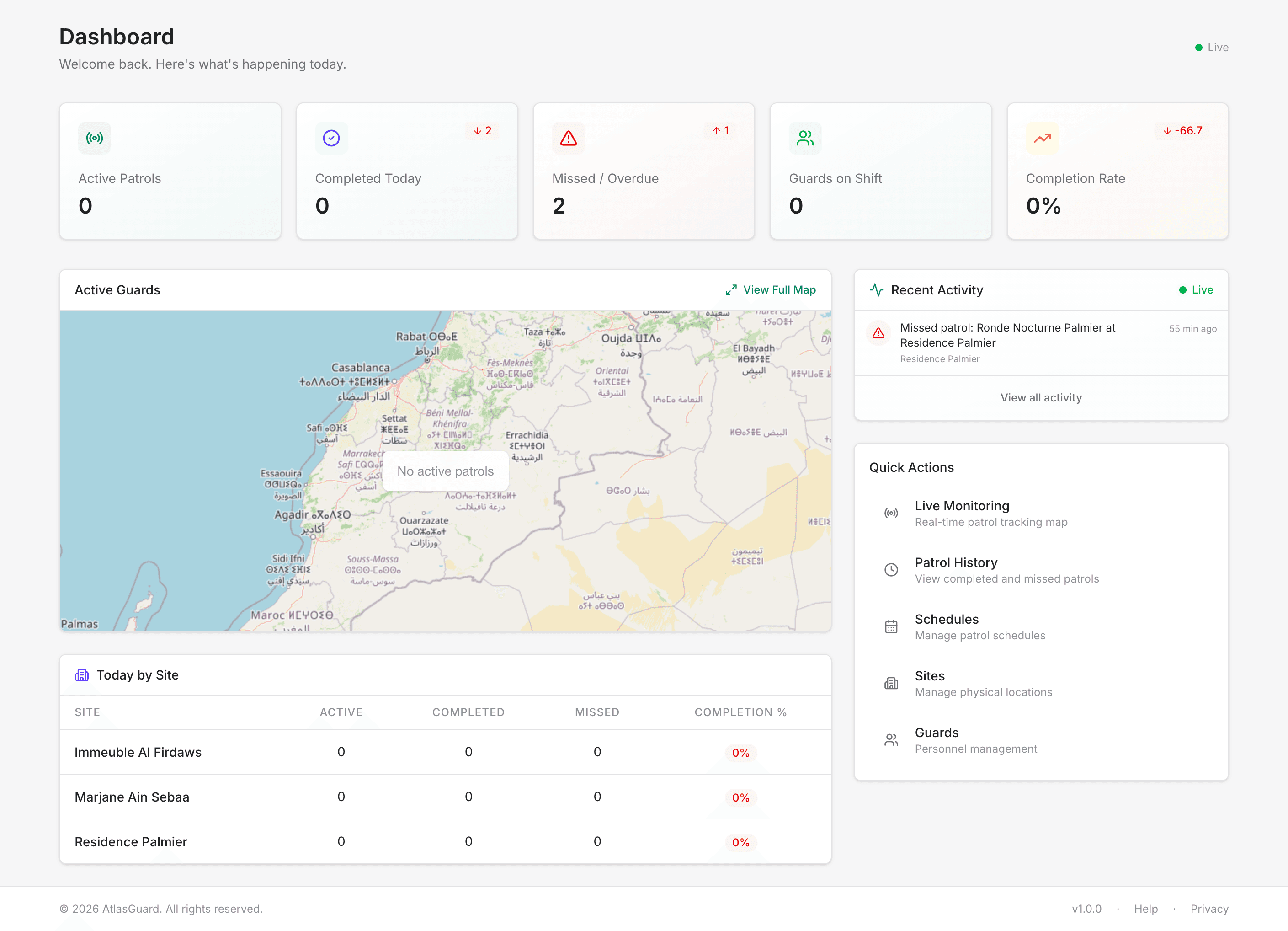Click the expand arrows icon beside View Full Map

731,290
